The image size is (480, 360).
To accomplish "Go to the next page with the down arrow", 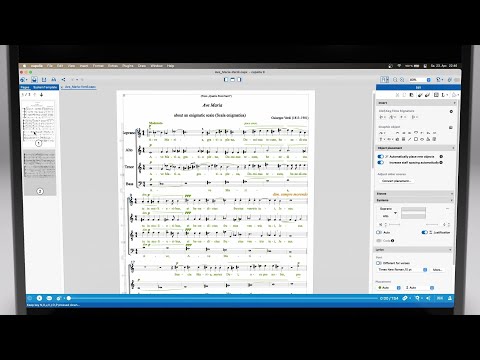I will click(x=41, y=95).
